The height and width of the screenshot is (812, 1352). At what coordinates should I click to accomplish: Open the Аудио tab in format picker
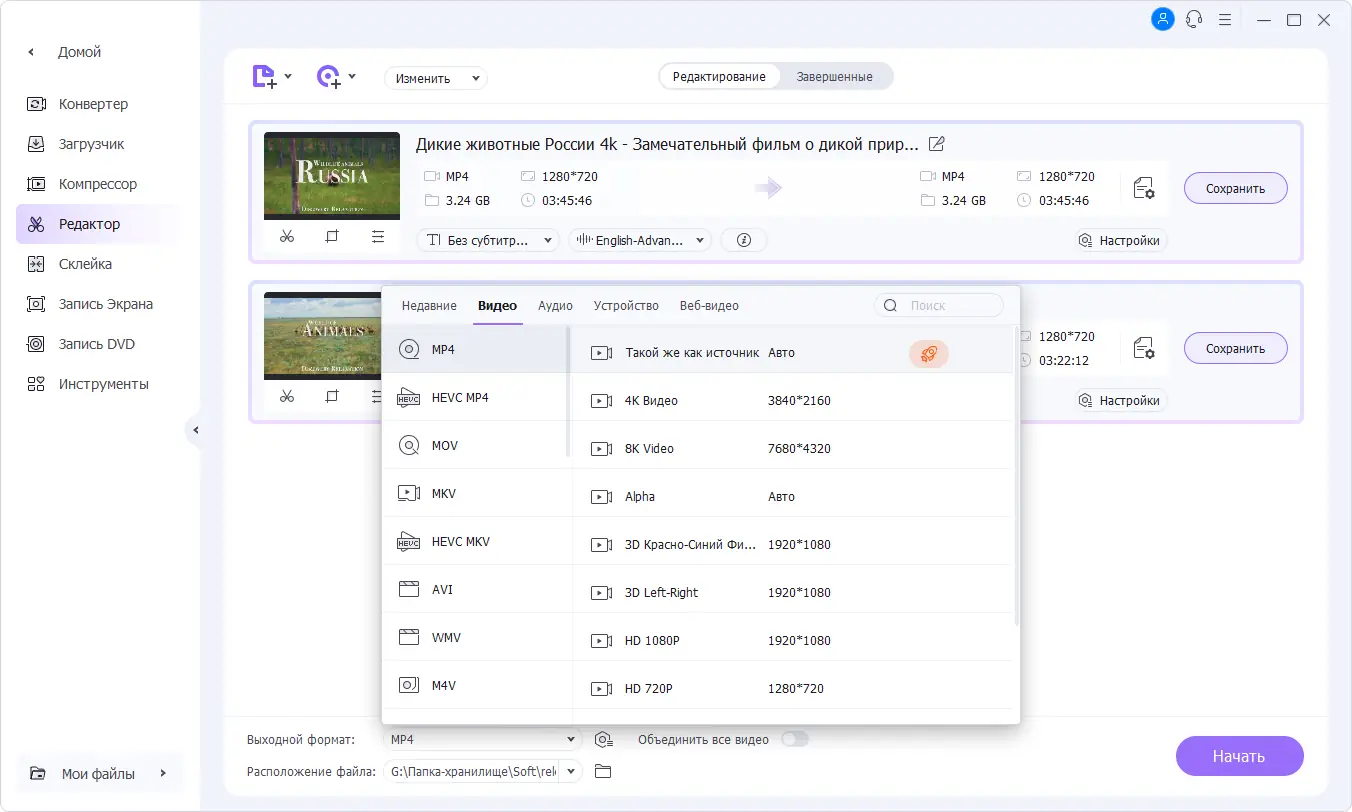[x=554, y=305]
